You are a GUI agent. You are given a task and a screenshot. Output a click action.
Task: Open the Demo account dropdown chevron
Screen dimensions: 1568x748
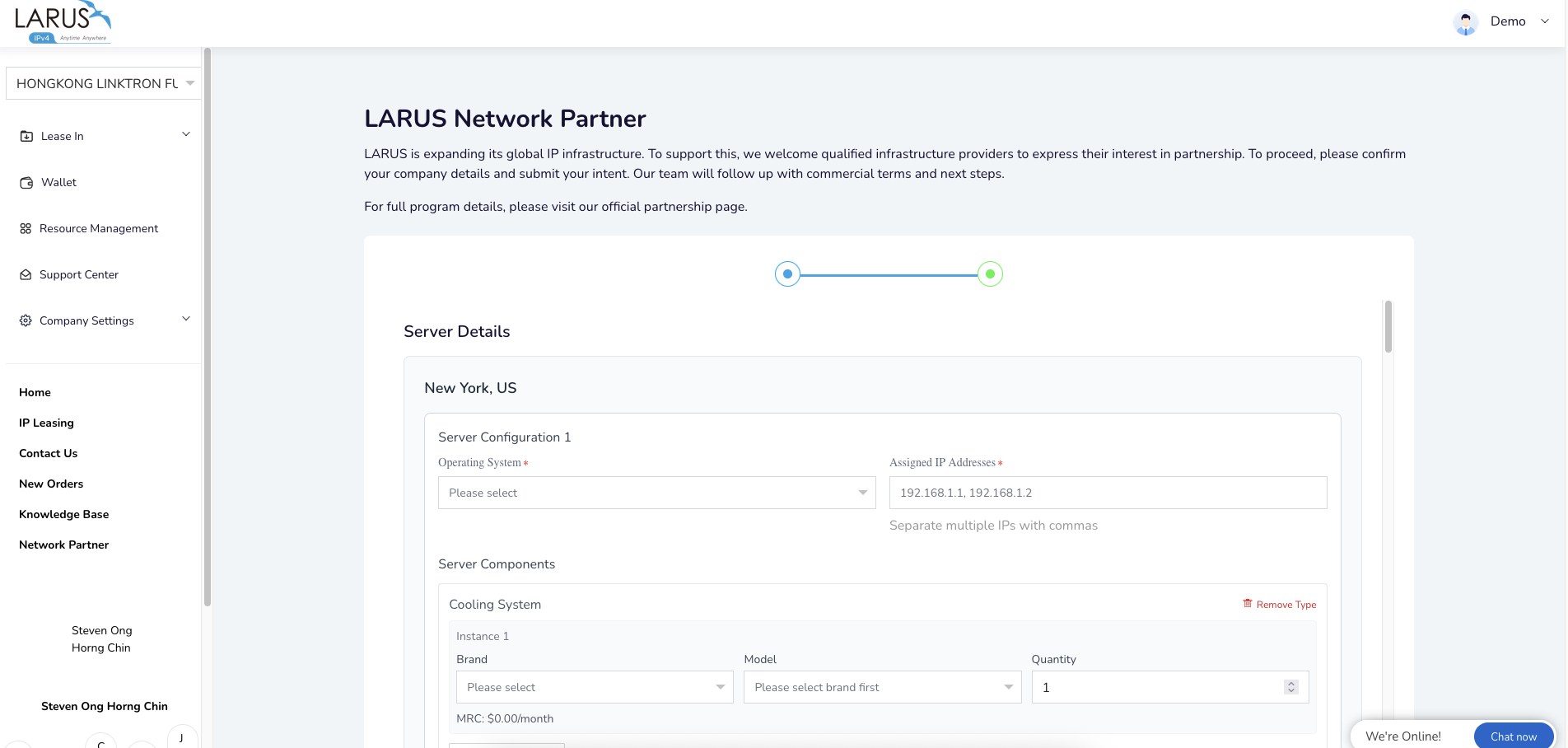(x=1545, y=21)
